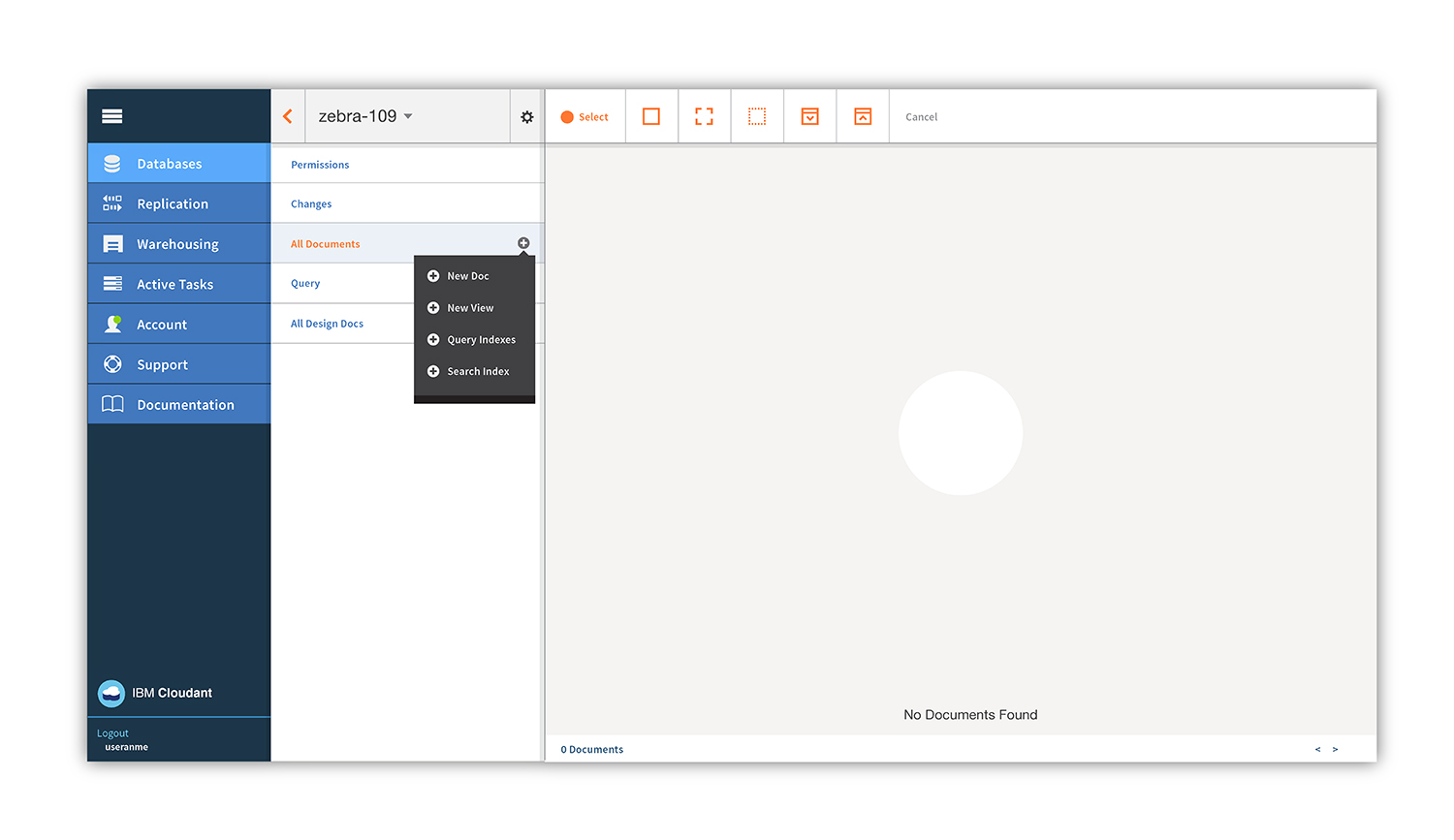Click the IBM Cloudant logo
This screenshot has height=840, width=1454.
point(111,693)
